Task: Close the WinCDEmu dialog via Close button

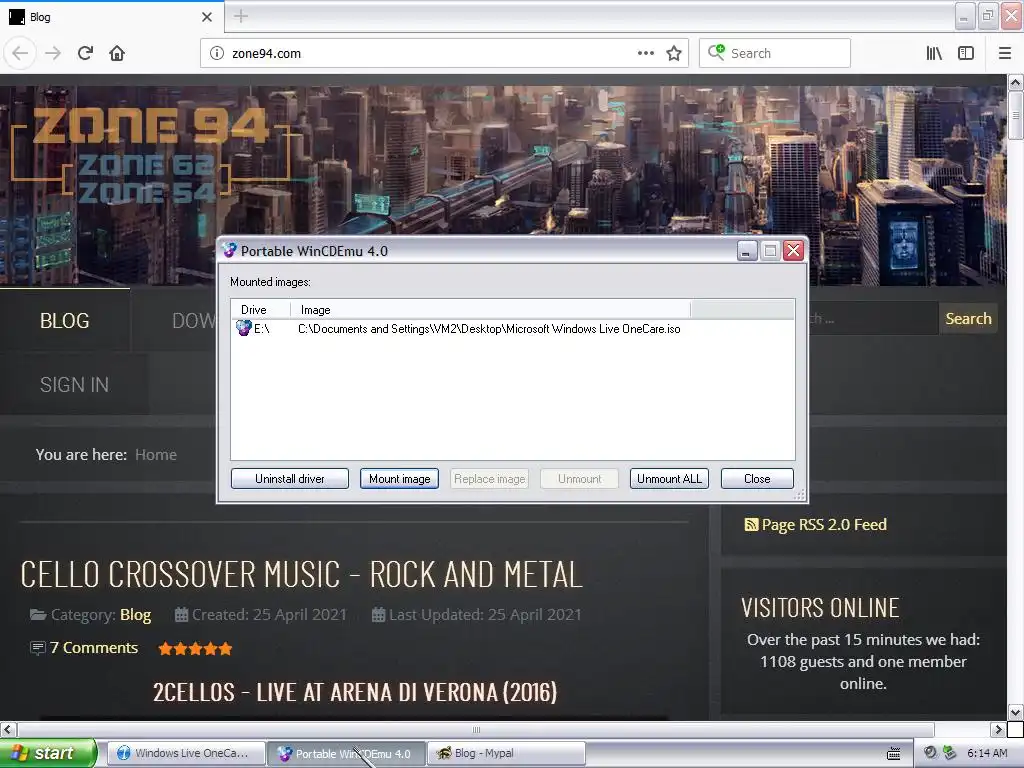Action: point(758,479)
